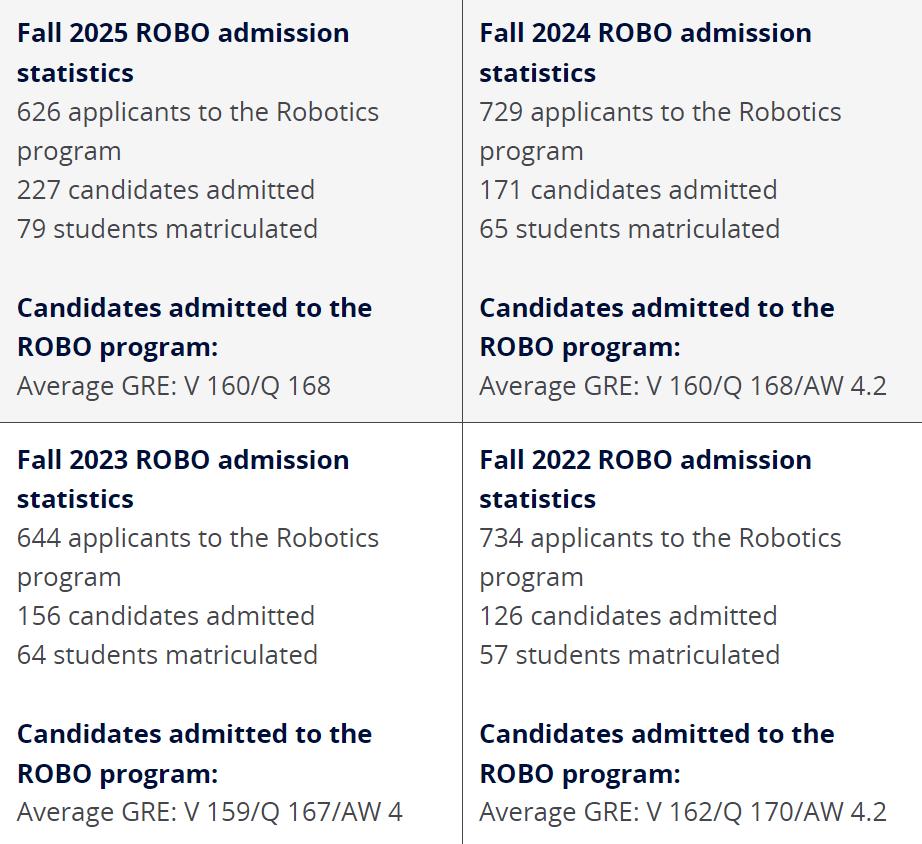
Task: Click the 79 students matriculated line
Action: click(167, 229)
